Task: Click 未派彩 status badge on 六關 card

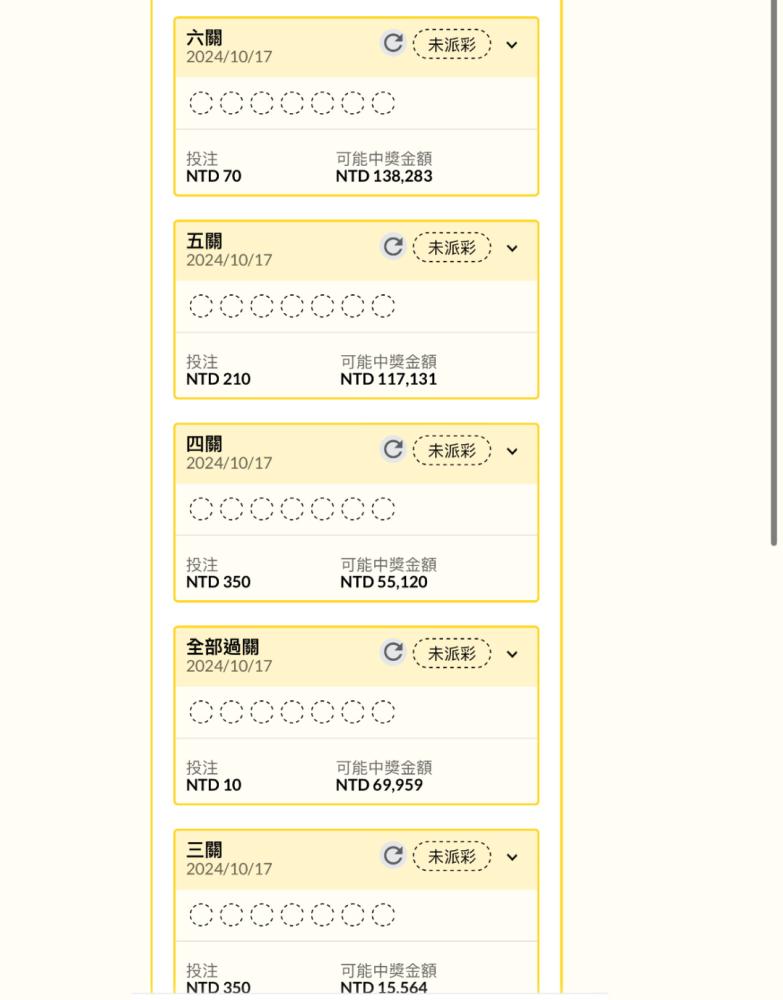Action: coord(452,44)
